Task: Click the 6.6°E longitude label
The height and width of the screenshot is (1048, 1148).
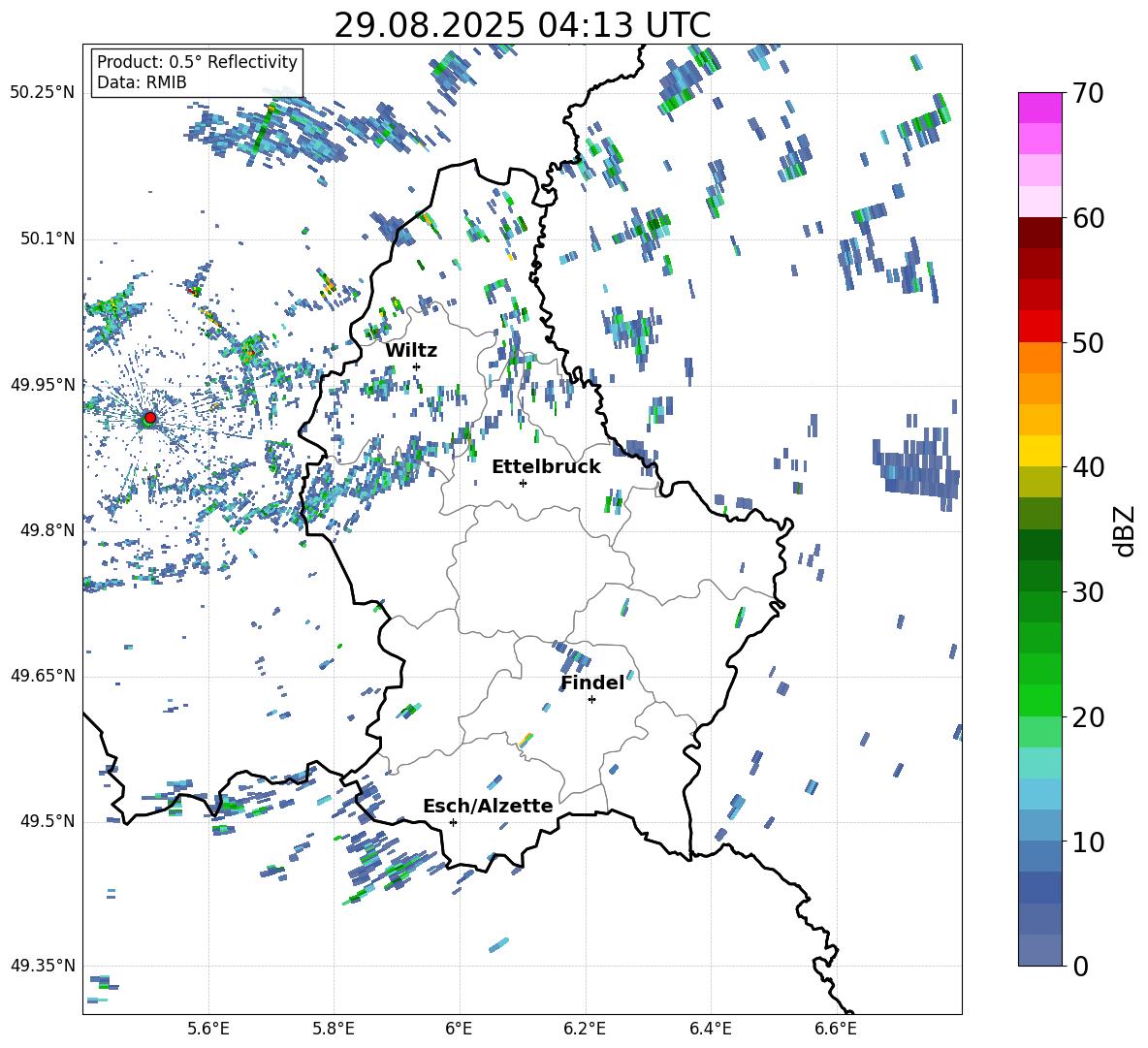Action: pyautogui.click(x=836, y=1029)
